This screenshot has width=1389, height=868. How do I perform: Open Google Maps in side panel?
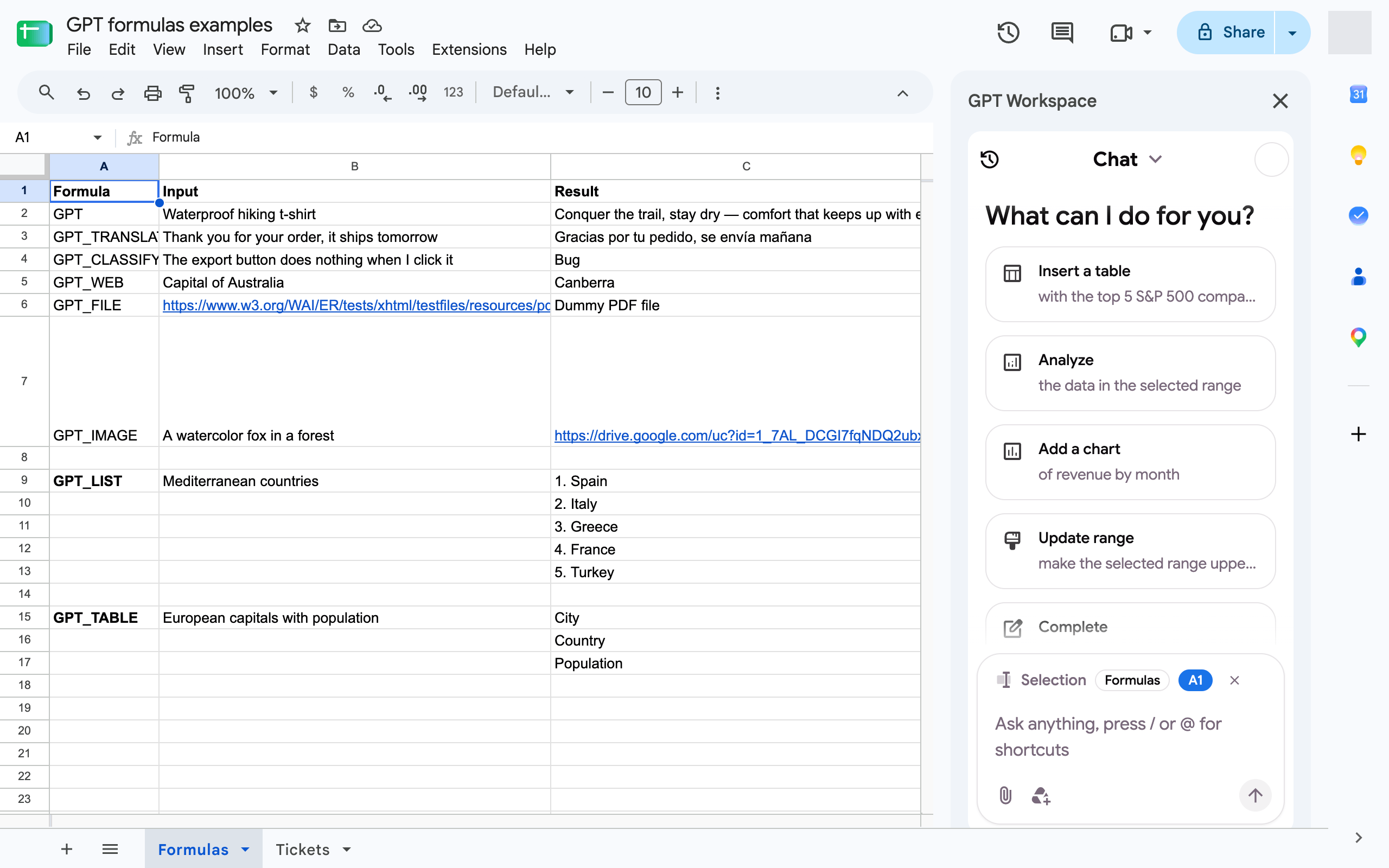click(1358, 337)
